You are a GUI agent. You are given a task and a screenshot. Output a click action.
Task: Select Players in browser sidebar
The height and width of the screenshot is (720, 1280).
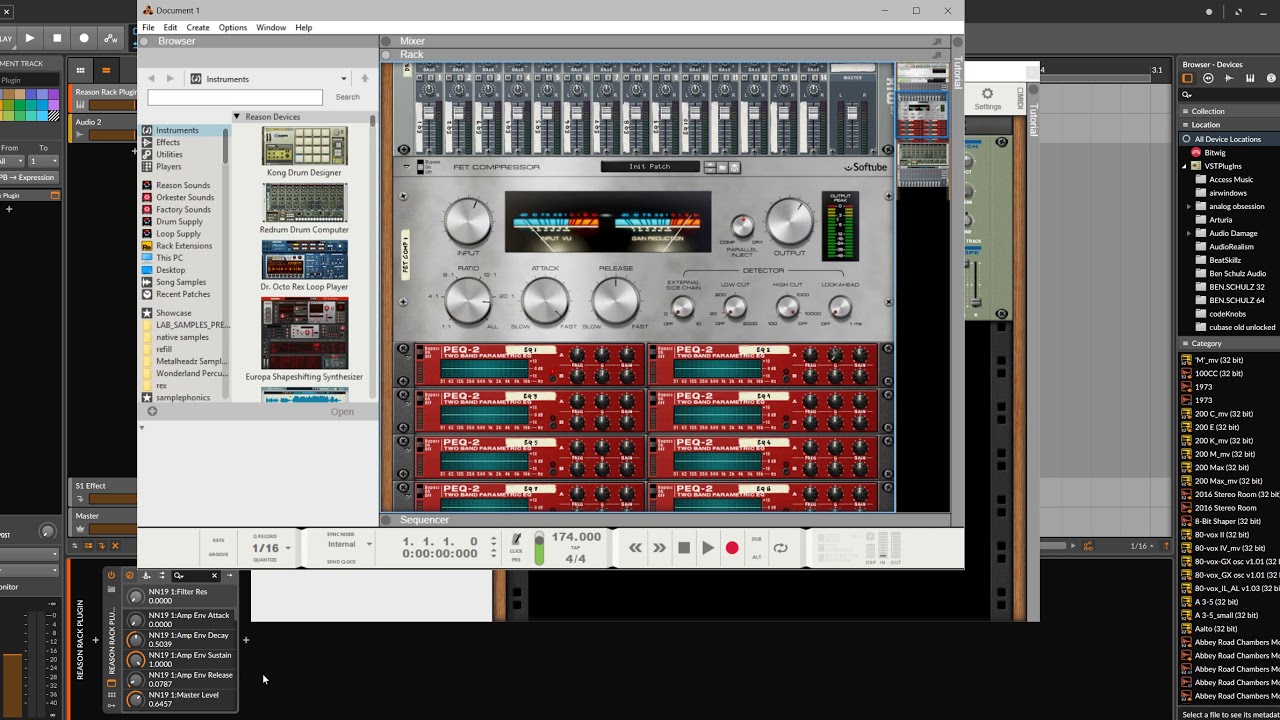[169, 166]
